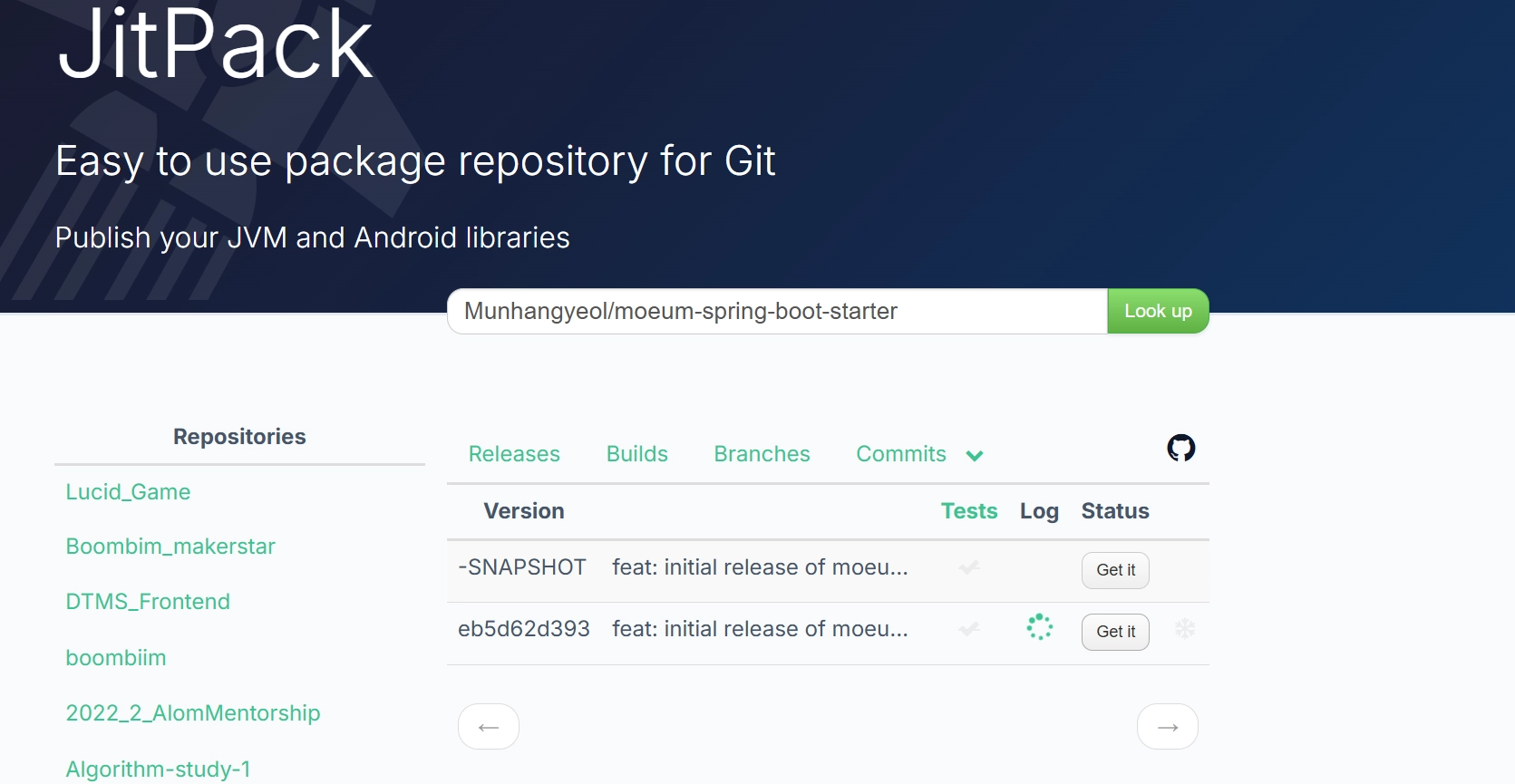Open the 2022_2_AlomMentorship repository
This screenshot has height=784, width=1515.
coord(193,713)
